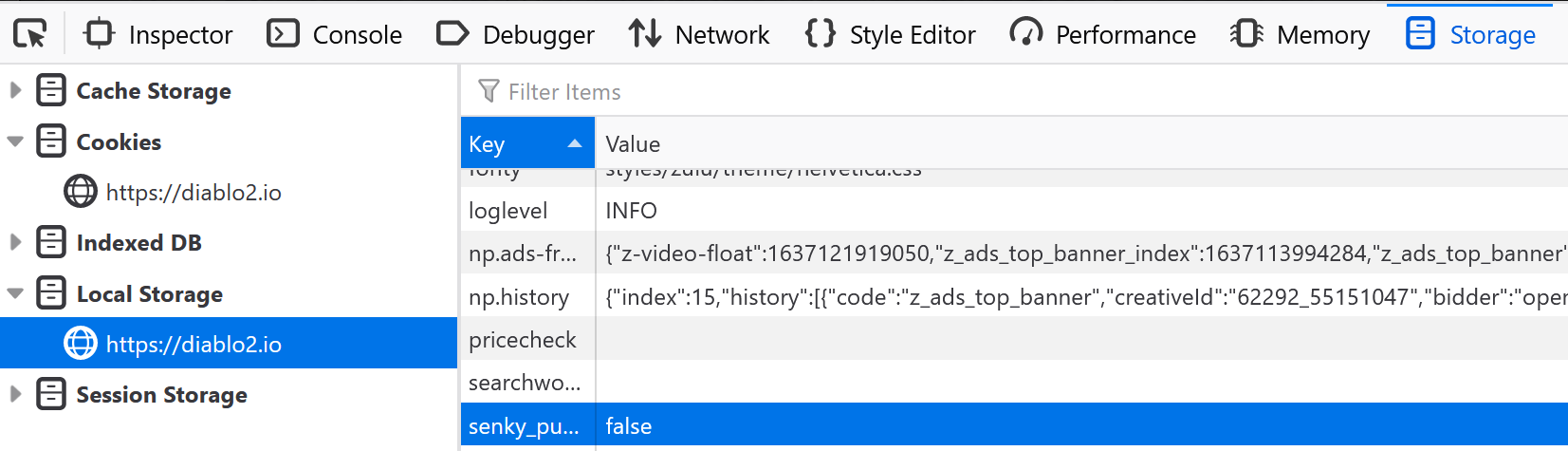The width and height of the screenshot is (1568, 451).
Task: Switch to the Performance tab
Action: point(1102,35)
